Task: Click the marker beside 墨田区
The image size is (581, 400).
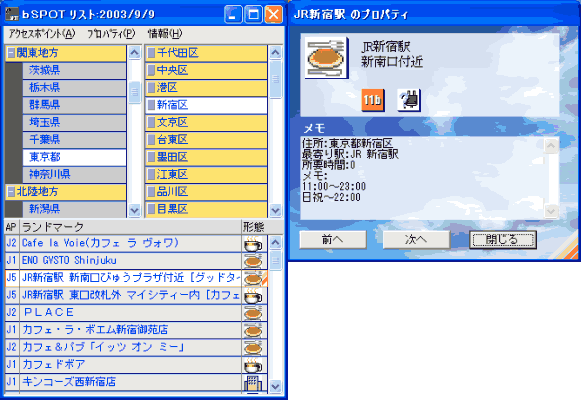Action: [151, 157]
